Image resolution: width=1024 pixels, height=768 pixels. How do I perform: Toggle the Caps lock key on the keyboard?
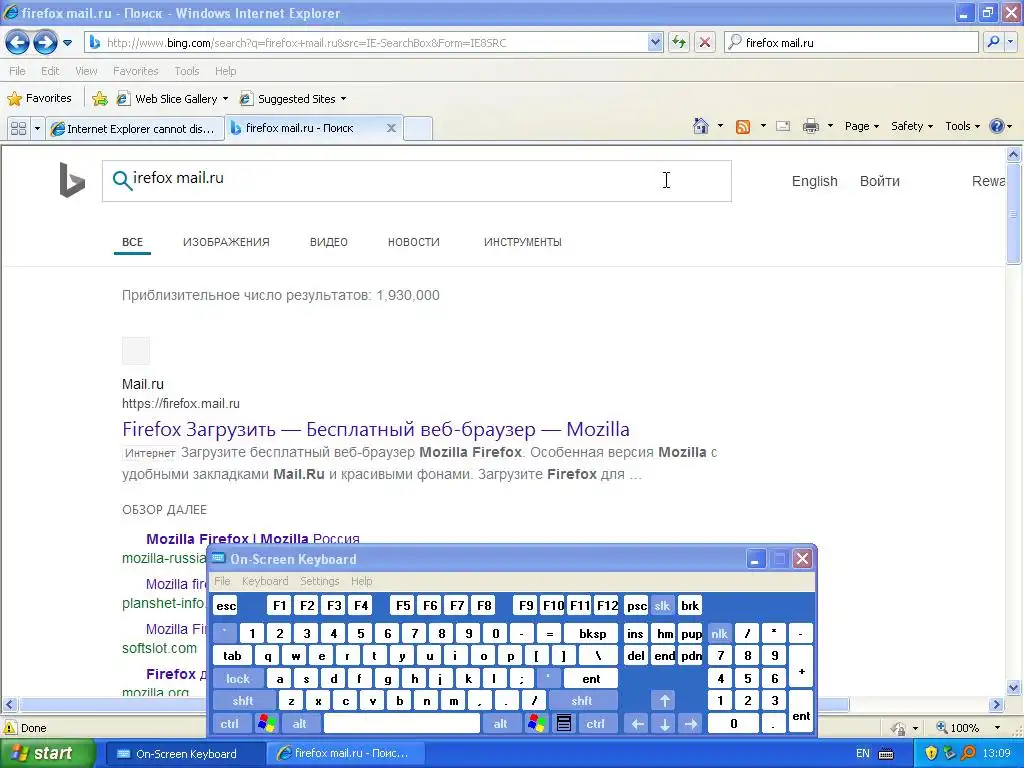coord(238,679)
